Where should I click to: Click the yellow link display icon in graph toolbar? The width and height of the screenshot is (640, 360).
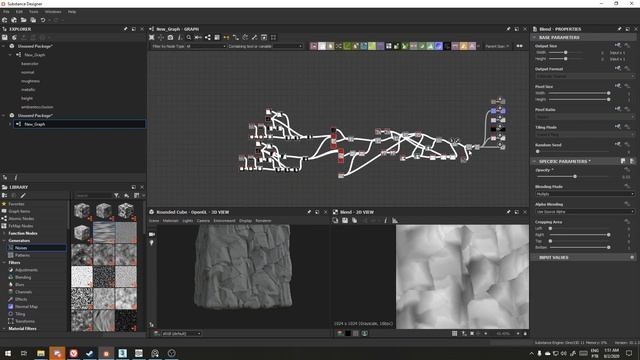[226, 38]
